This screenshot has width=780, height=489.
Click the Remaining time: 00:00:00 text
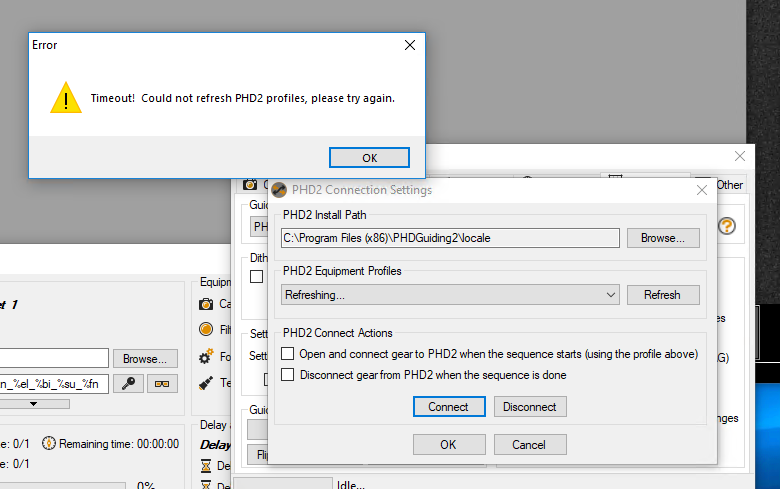pyautogui.click(x=119, y=444)
